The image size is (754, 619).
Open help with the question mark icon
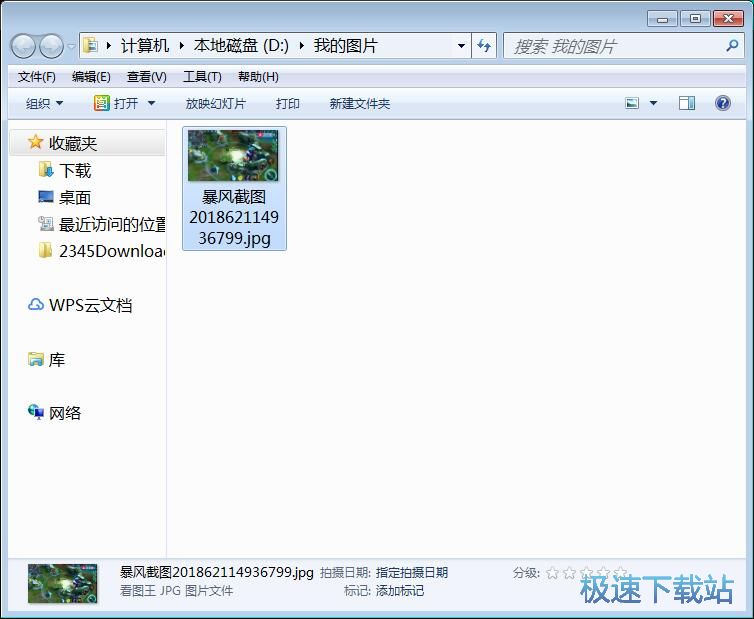coord(723,103)
